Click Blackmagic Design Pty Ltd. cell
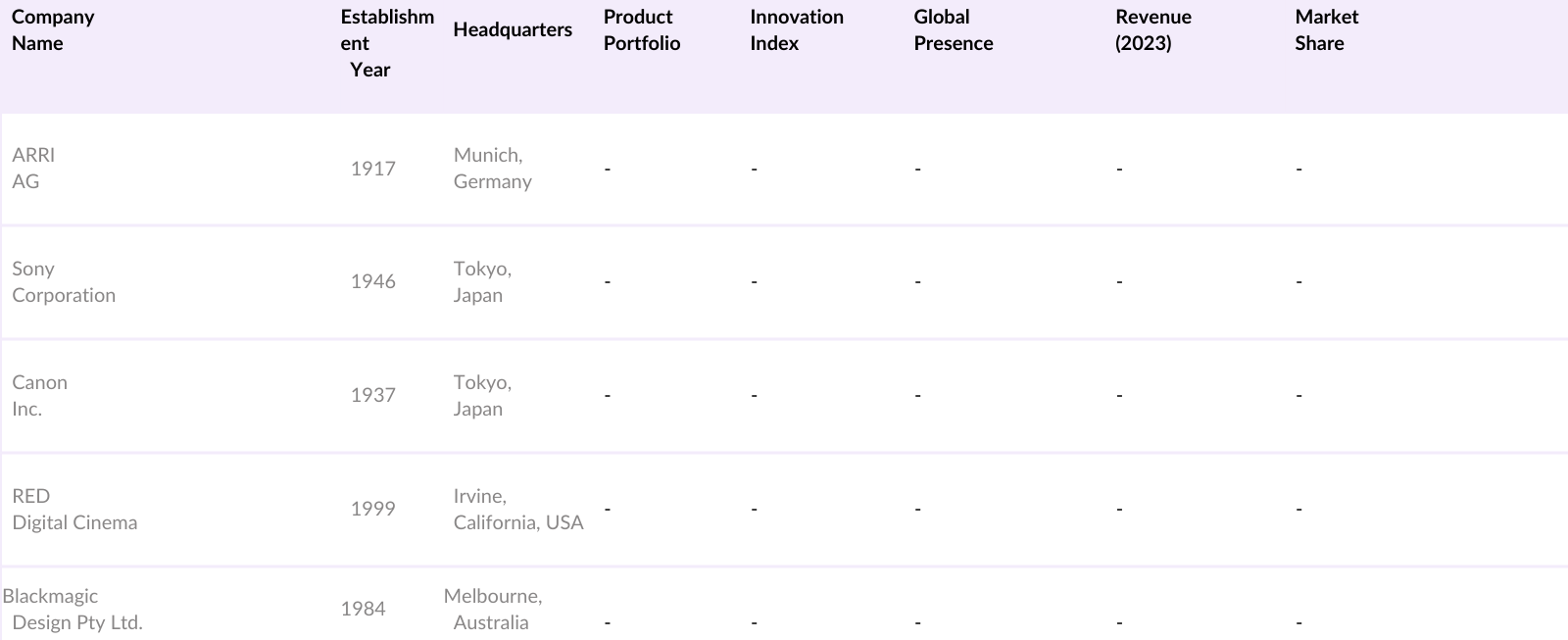 click(x=73, y=610)
